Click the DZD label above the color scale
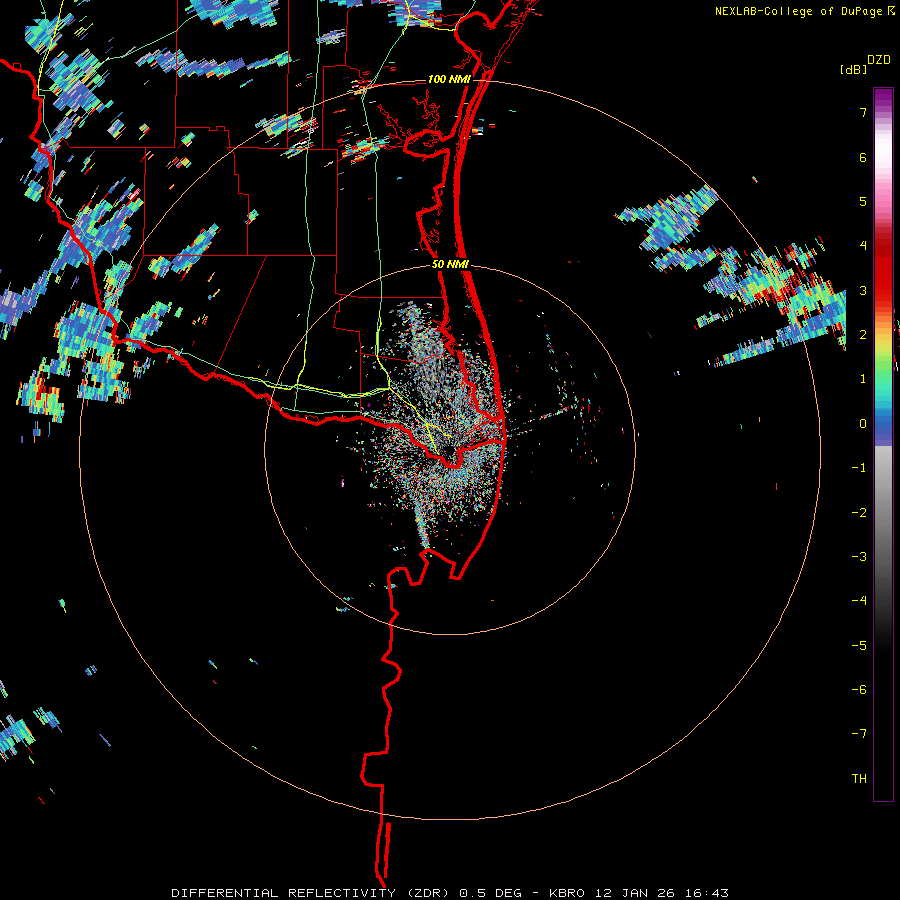 tap(879, 60)
